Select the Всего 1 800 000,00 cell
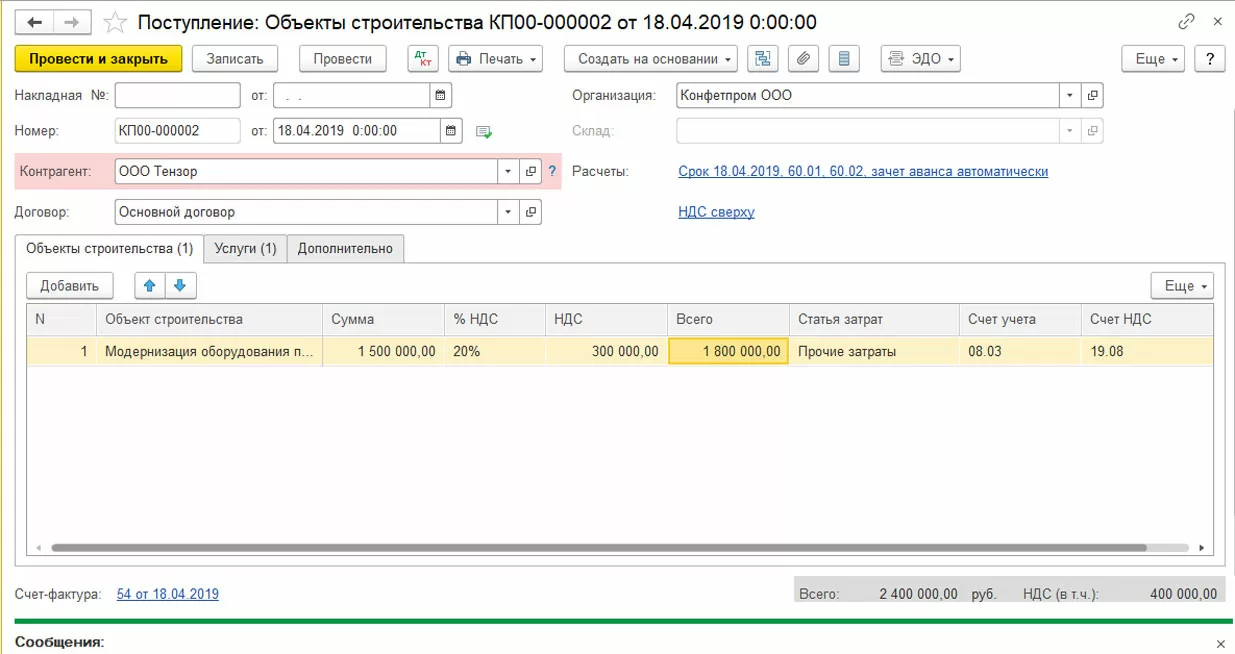Viewport: 1235px width, 654px height. tap(728, 351)
